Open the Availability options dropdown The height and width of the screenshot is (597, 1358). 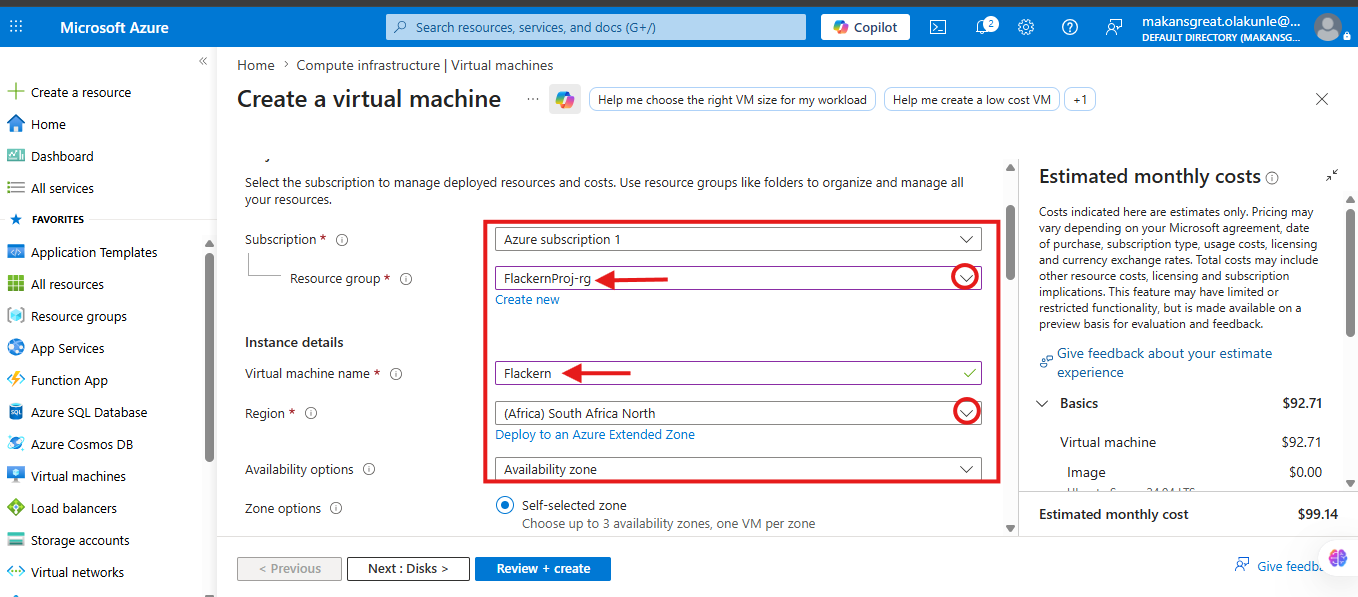(x=738, y=469)
